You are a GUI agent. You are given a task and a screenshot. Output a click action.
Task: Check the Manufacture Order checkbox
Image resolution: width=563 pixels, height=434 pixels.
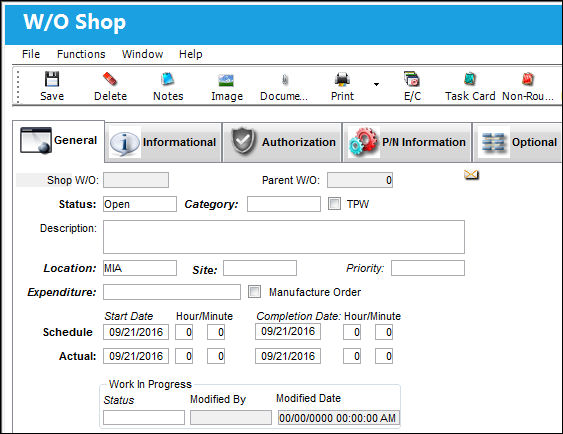tap(254, 291)
